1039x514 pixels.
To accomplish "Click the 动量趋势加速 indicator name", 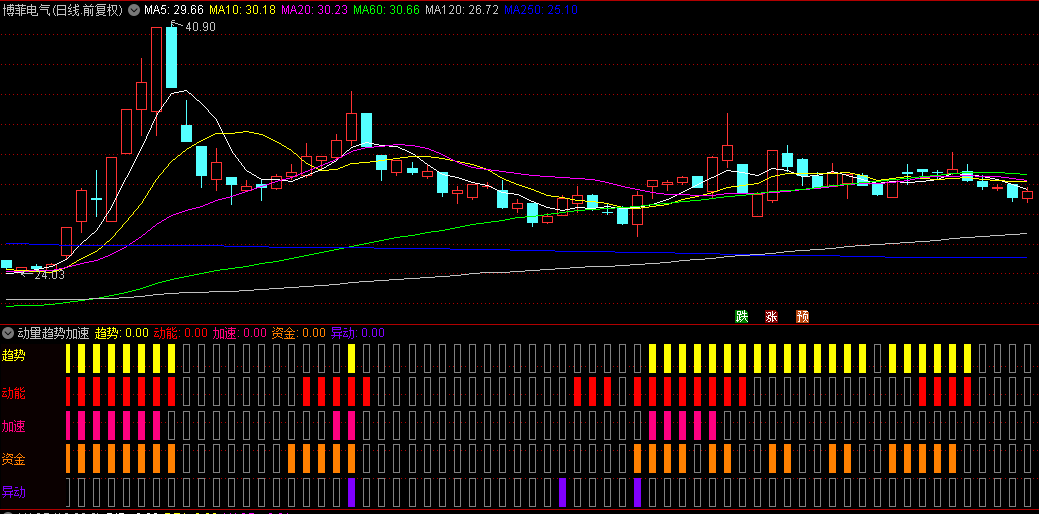I will click(x=53, y=333).
